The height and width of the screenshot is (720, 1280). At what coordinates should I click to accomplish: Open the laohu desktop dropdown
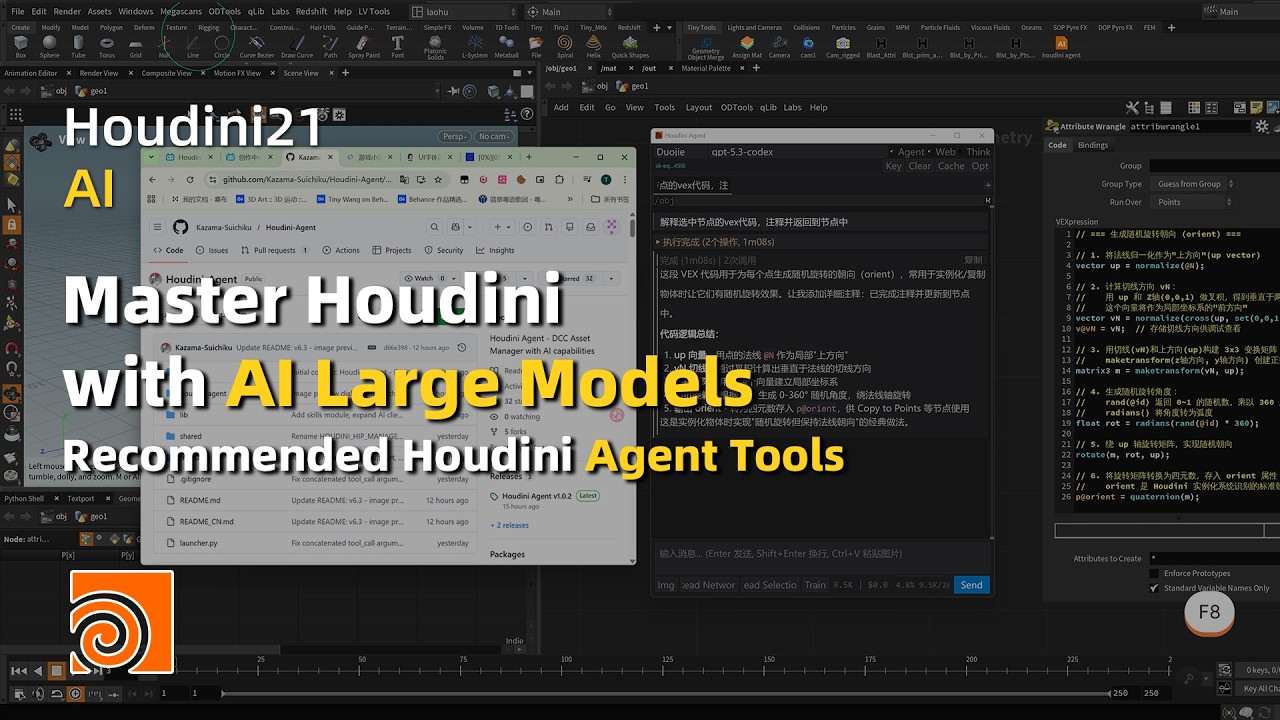(465, 12)
